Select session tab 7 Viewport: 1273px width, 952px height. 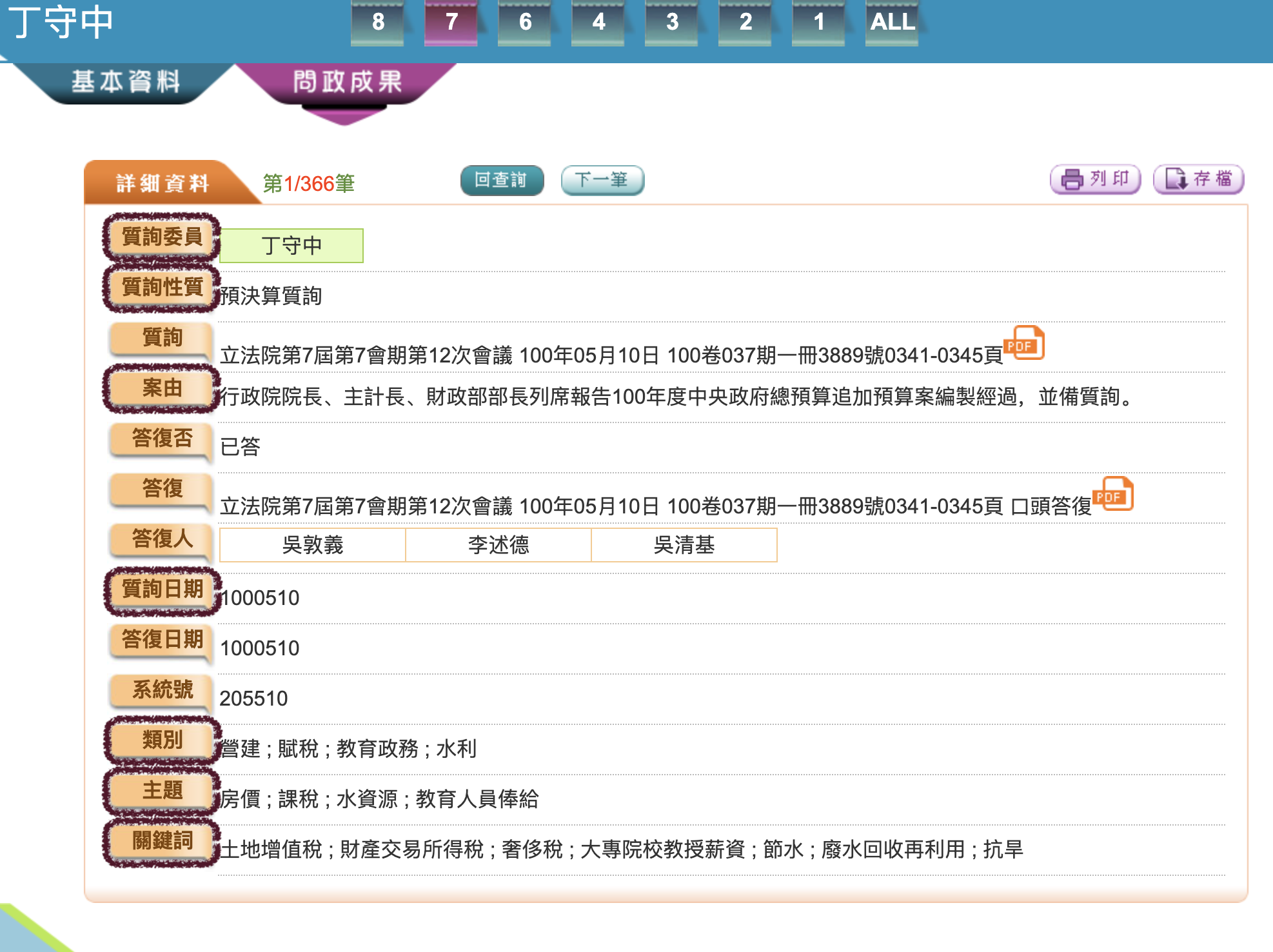coord(451,23)
